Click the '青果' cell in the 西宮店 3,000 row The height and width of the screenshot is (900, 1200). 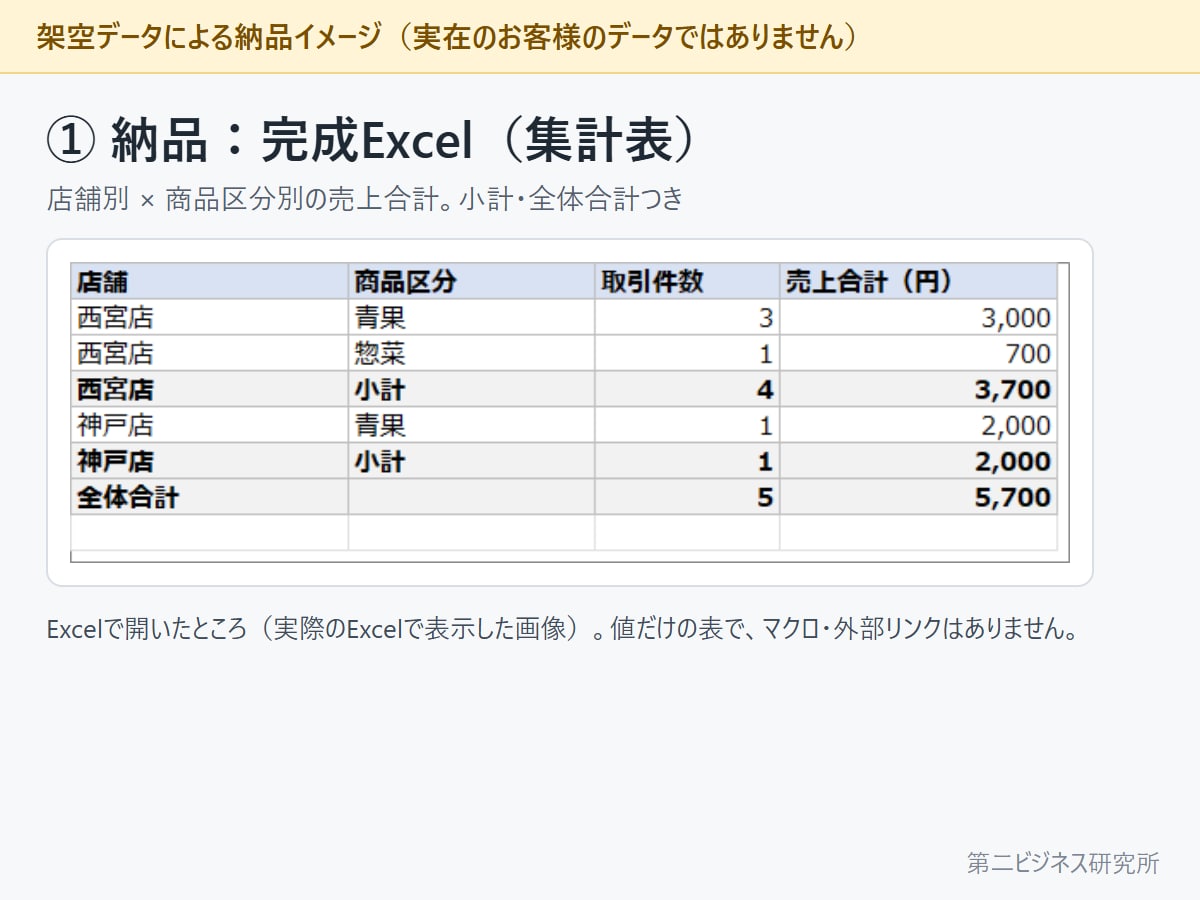click(471, 318)
